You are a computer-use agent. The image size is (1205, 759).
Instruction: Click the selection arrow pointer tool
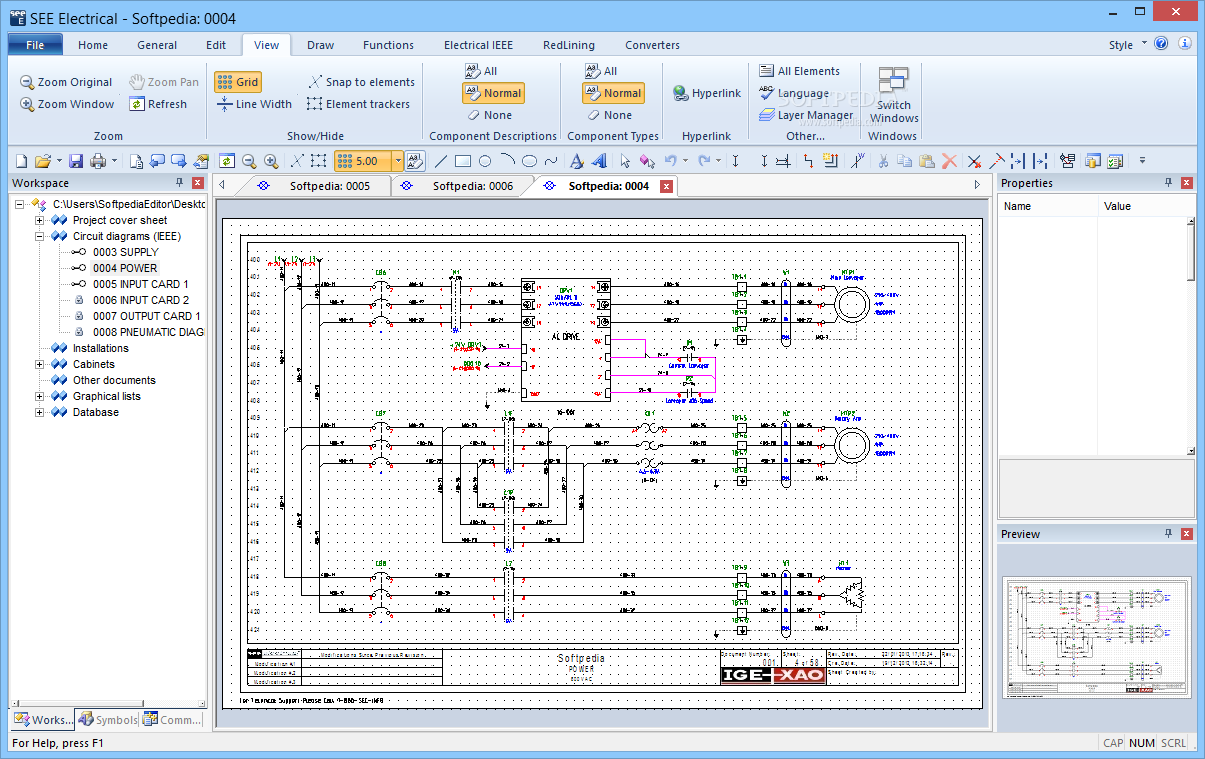pos(625,161)
